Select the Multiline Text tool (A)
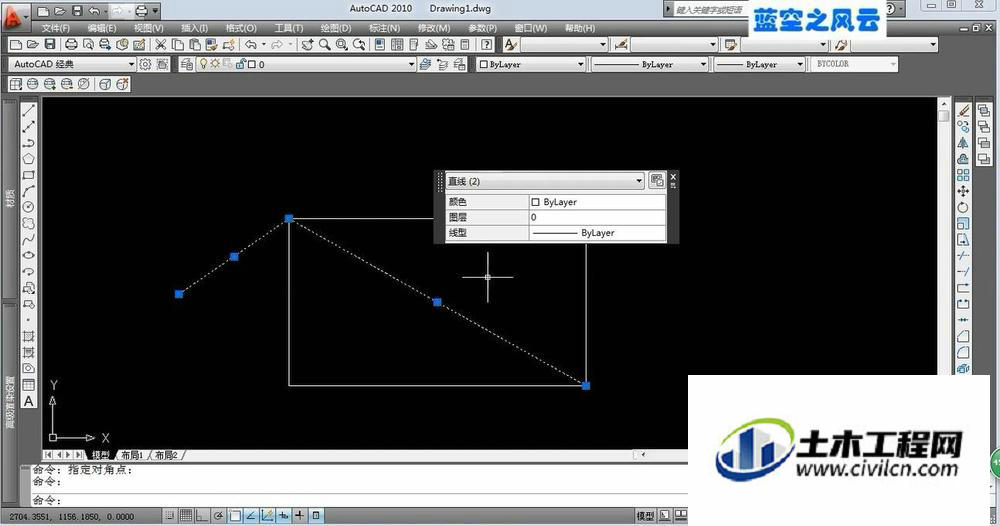This screenshot has height=526, width=1000. click(x=29, y=401)
